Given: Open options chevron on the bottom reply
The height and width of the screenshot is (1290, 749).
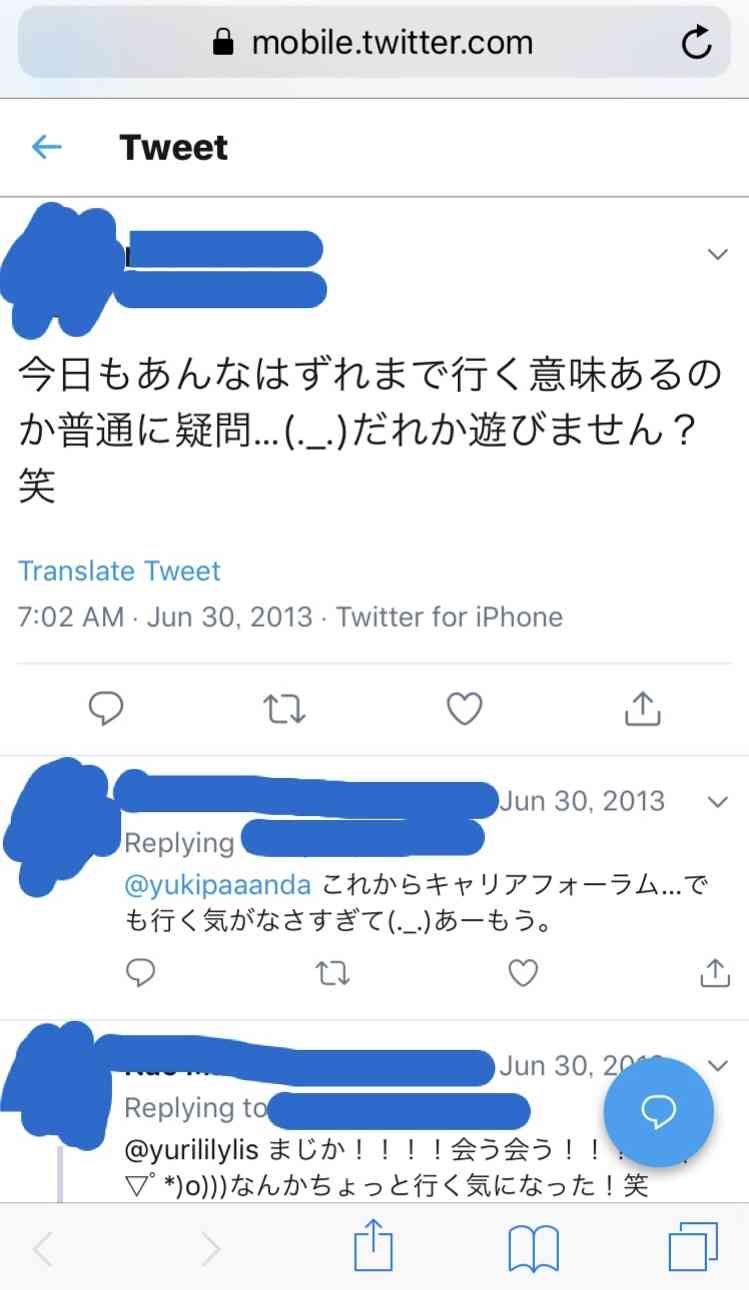Looking at the screenshot, I should click(717, 1066).
